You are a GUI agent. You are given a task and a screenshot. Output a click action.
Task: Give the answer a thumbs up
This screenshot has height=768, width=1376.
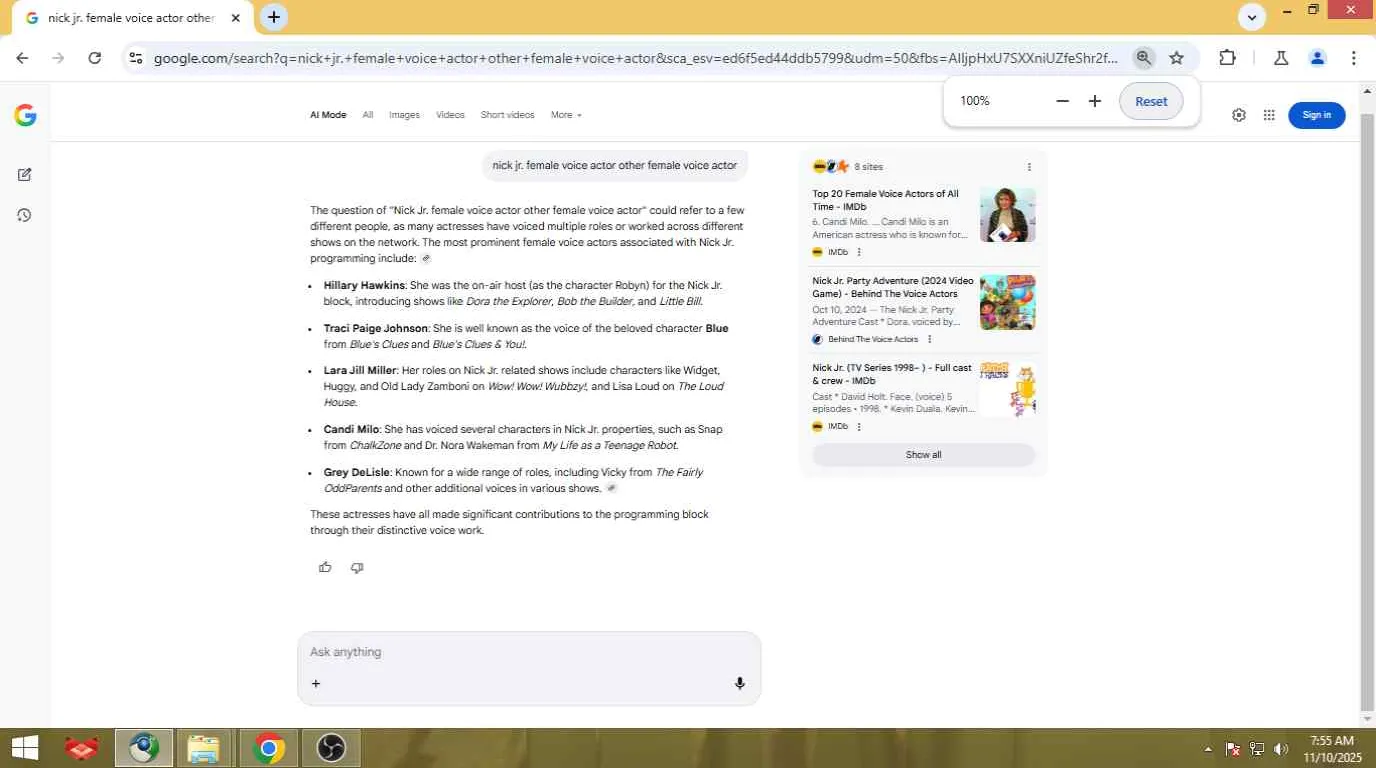(x=325, y=567)
